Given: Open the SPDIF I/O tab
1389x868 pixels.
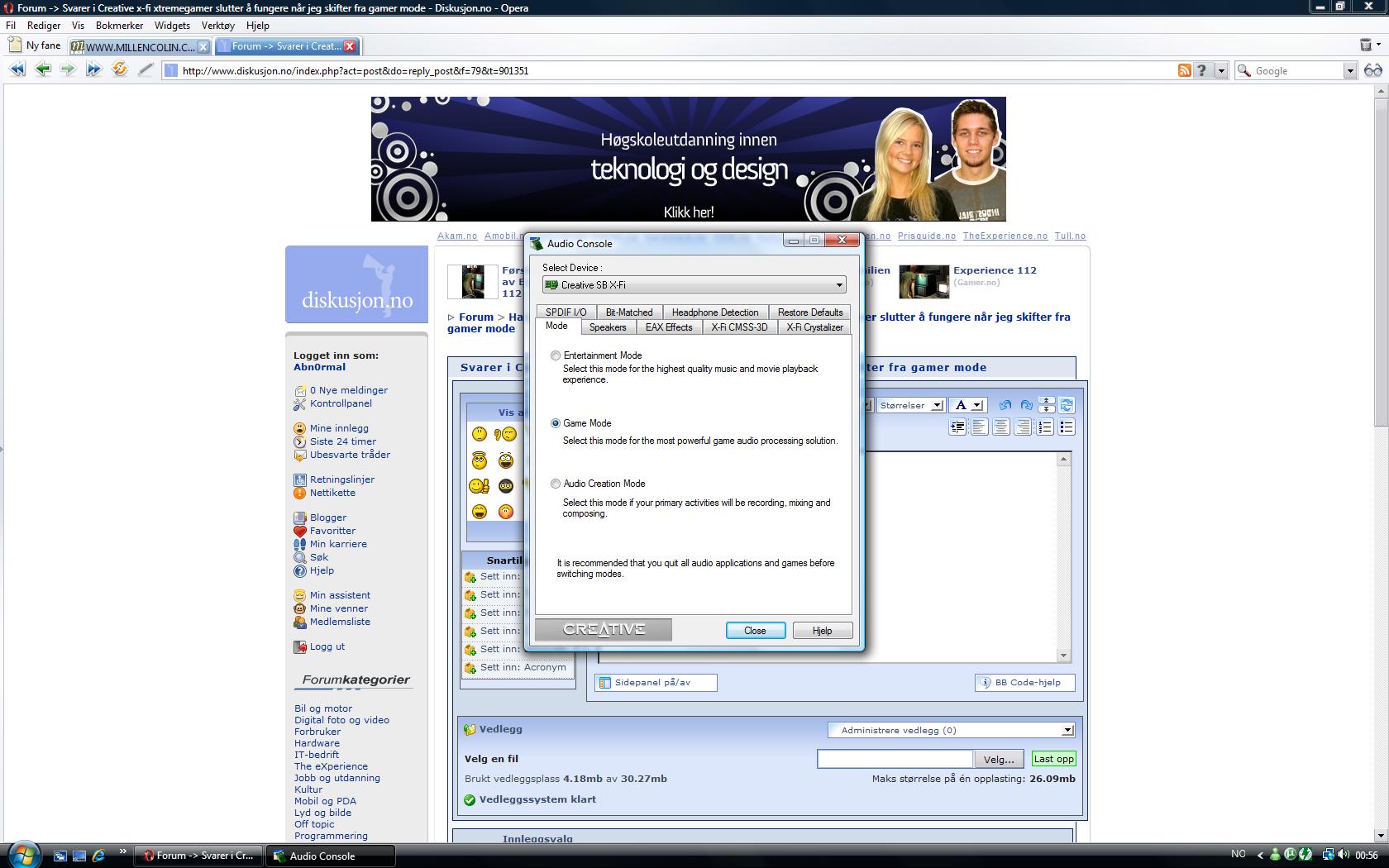Looking at the screenshot, I should [566, 312].
